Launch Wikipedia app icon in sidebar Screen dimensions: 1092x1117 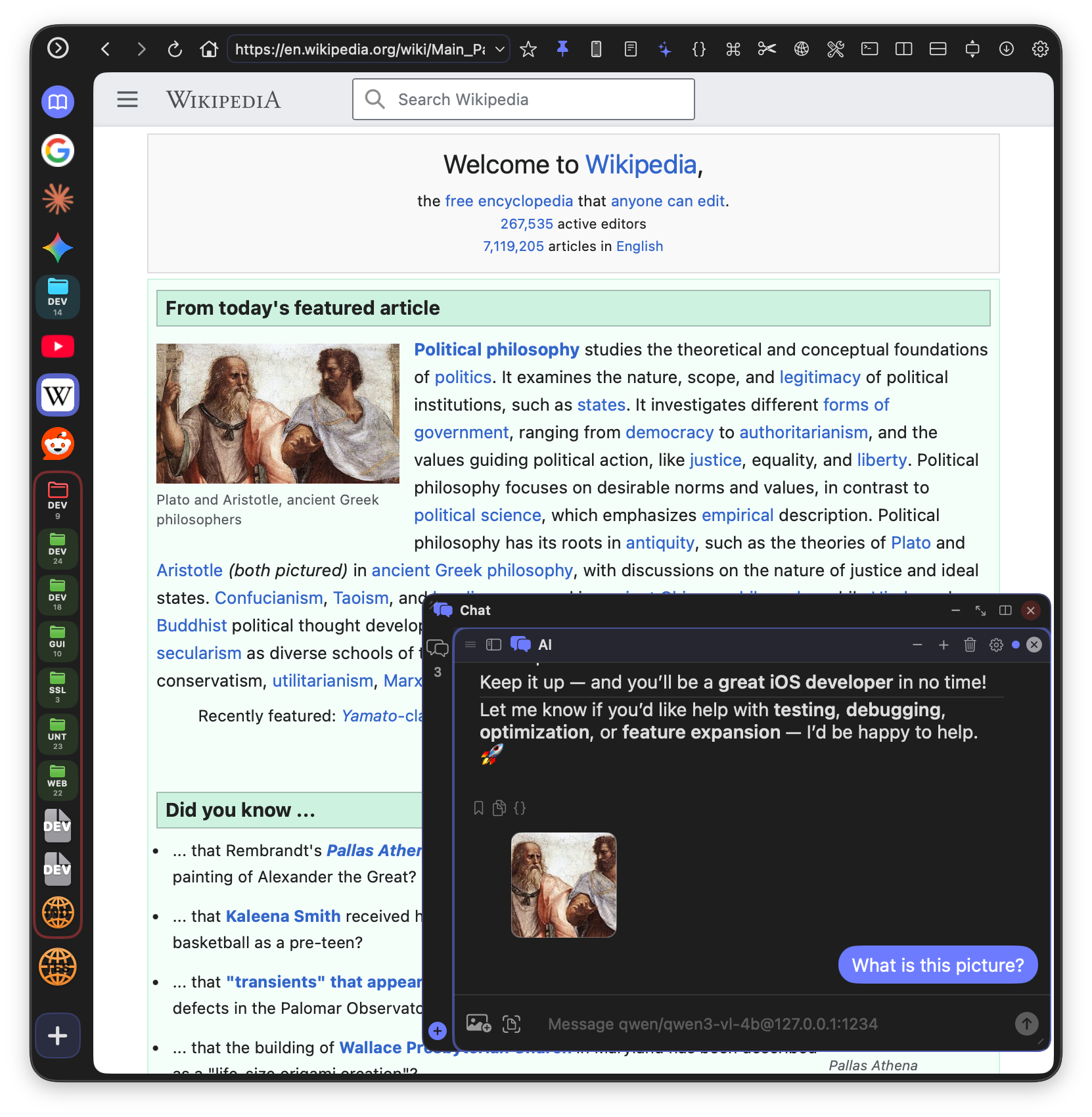tap(57, 395)
